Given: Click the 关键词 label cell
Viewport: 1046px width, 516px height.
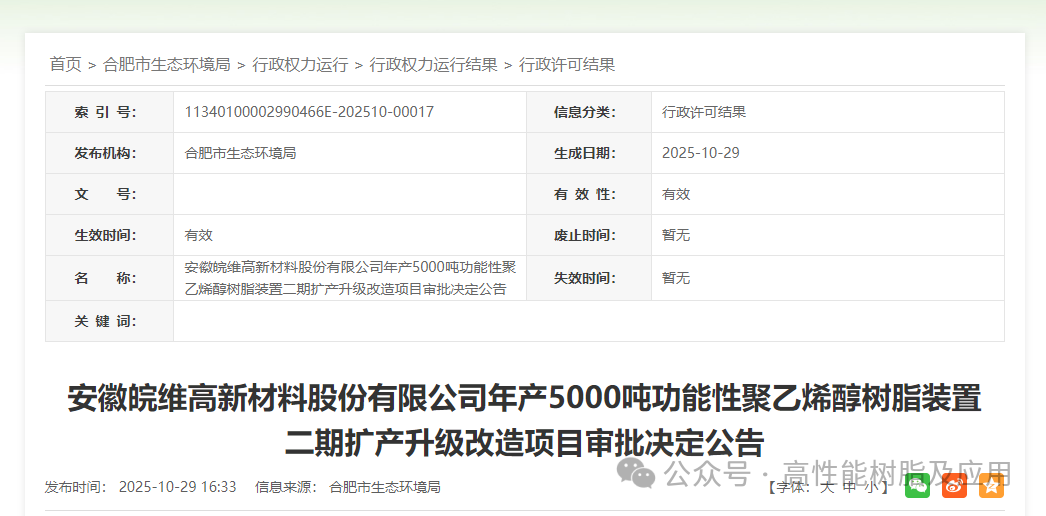Looking at the screenshot, I should 109,321.
